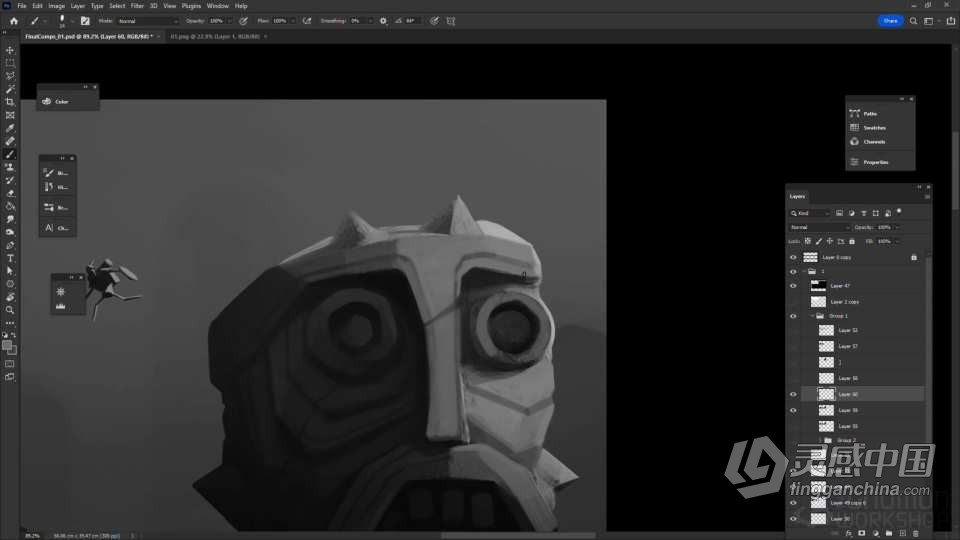Open the Image menu
960x540 pixels.
pyautogui.click(x=56, y=6)
